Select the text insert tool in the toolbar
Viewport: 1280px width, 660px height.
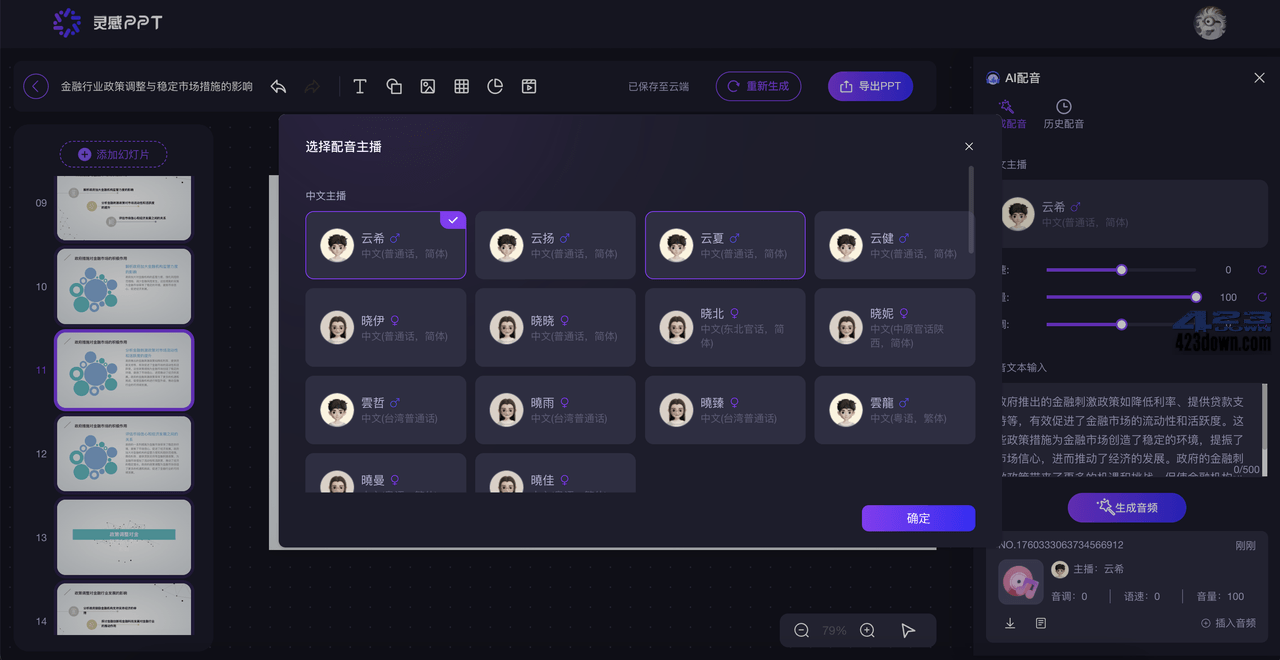pyautogui.click(x=360, y=86)
